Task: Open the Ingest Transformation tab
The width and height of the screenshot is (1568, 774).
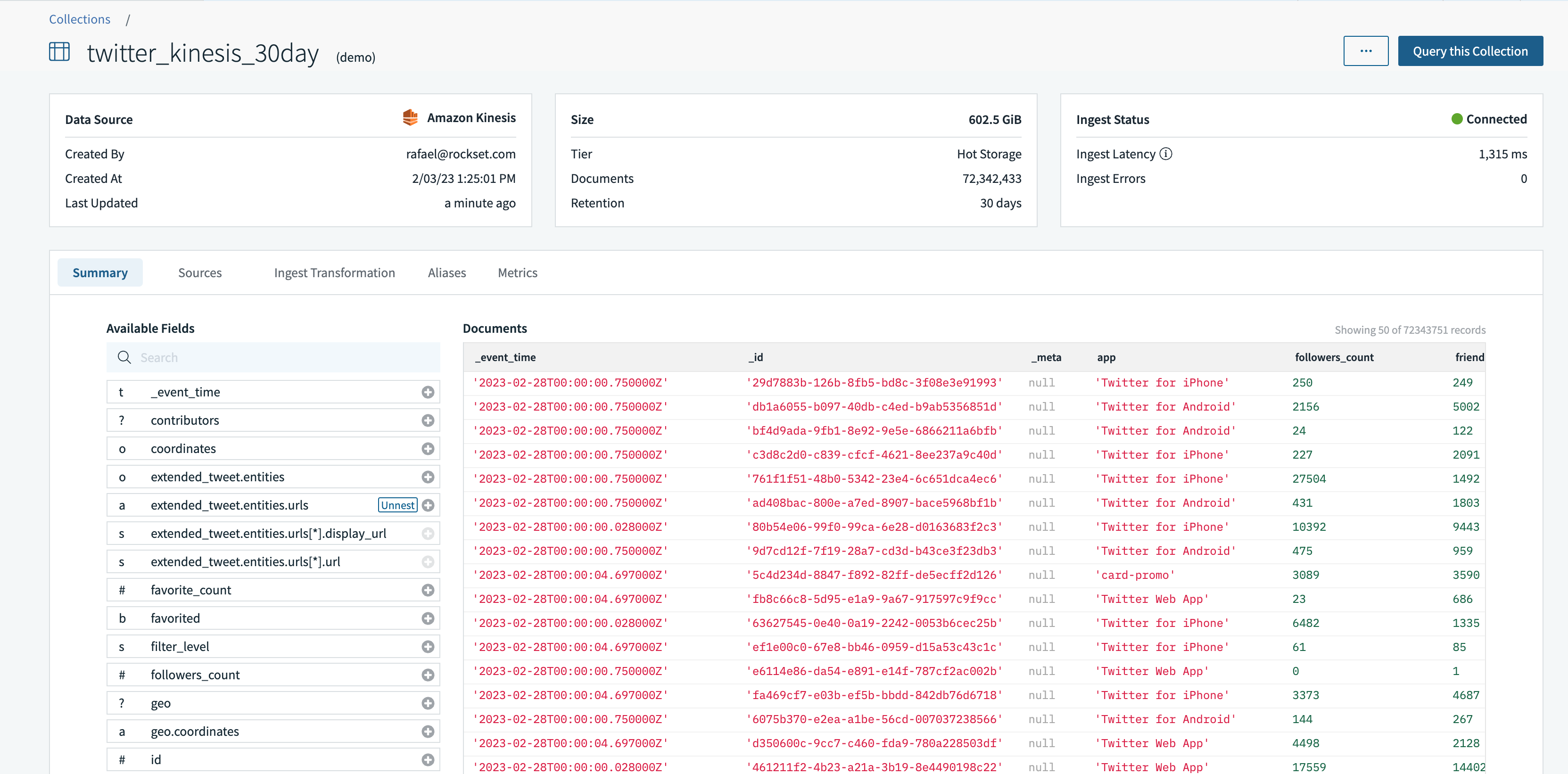Action: click(x=334, y=273)
